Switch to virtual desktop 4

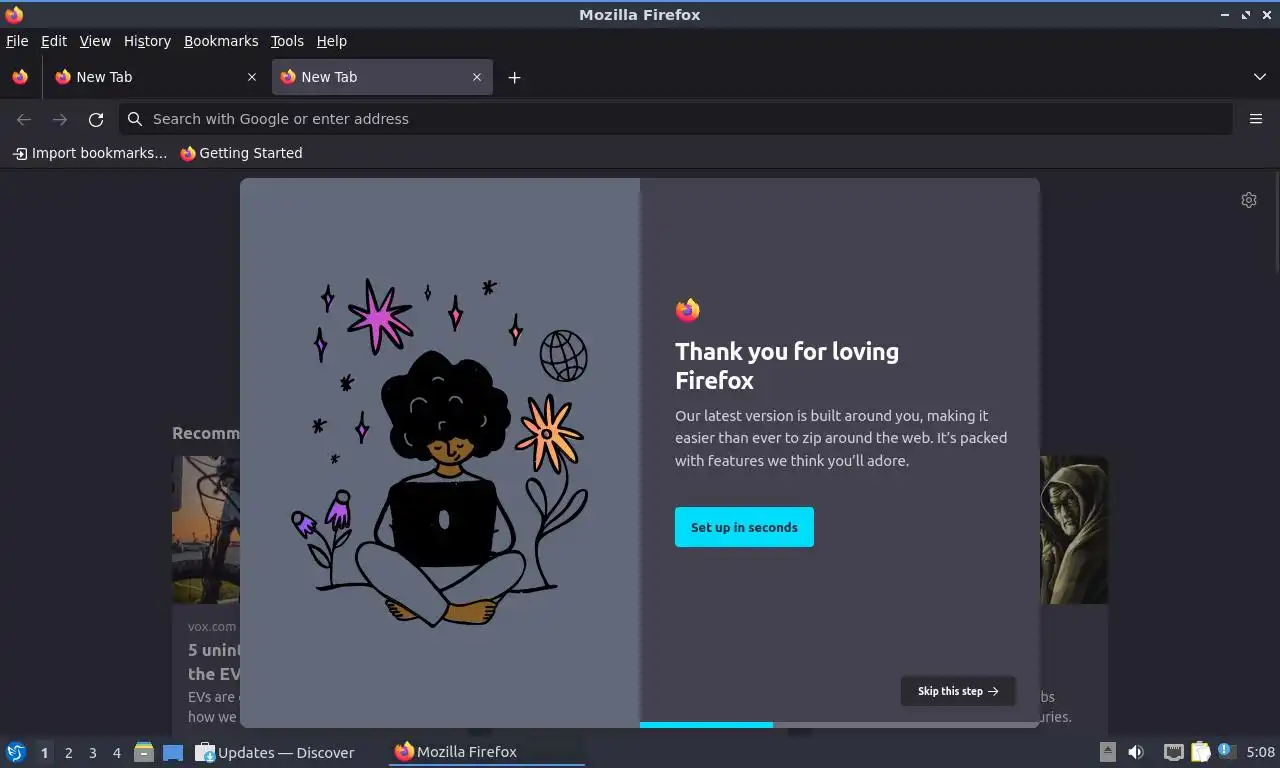[x=116, y=753]
